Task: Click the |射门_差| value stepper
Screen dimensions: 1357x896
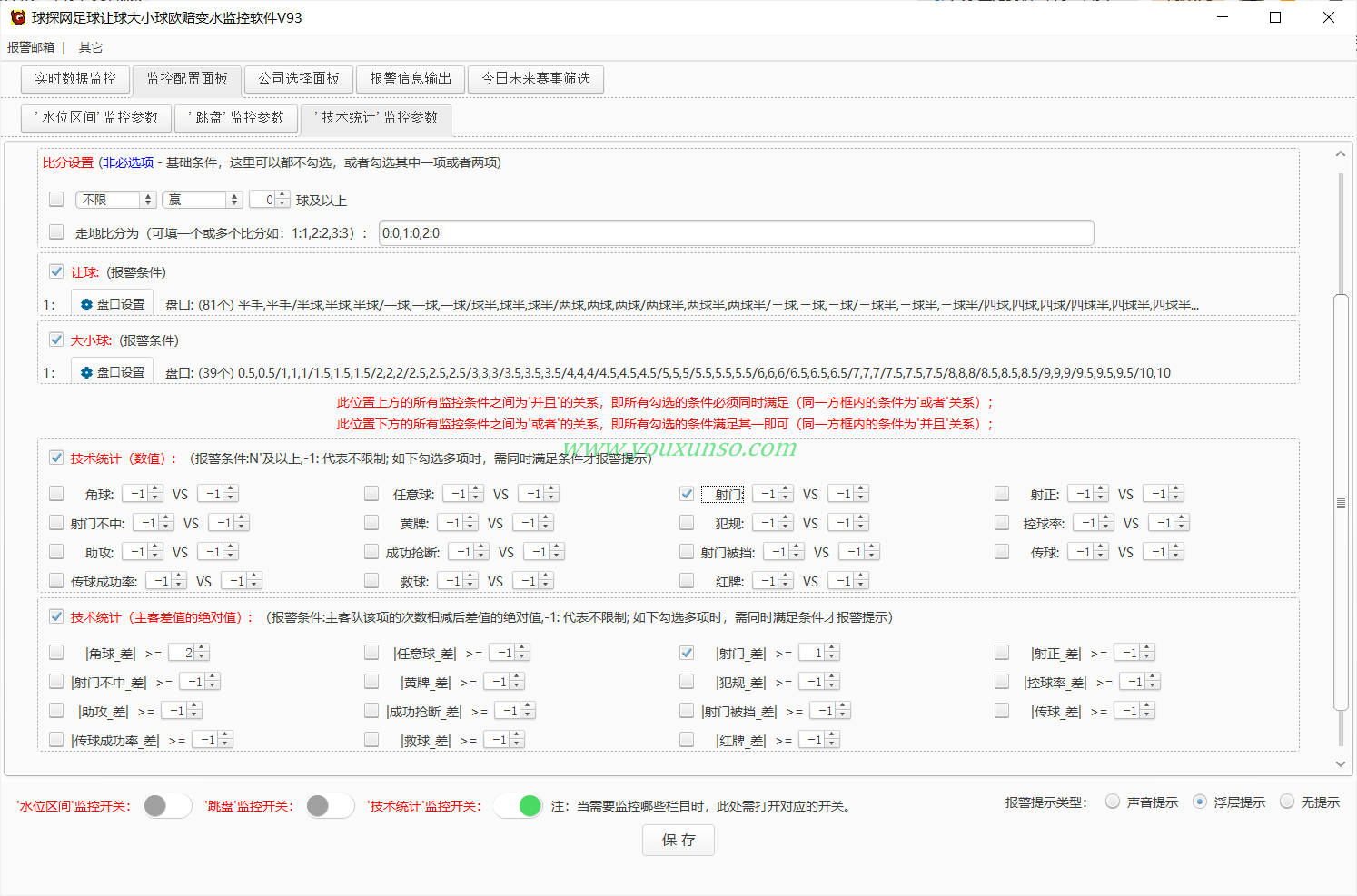Action: point(819,653)
